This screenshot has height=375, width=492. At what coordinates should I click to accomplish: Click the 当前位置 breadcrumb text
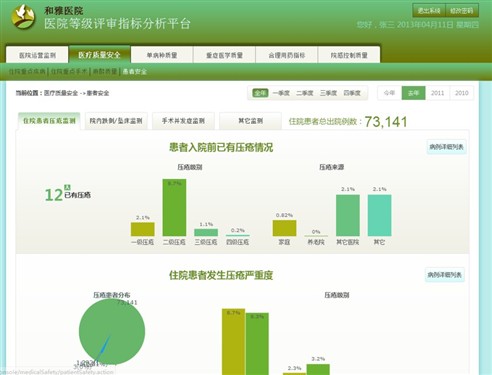pos(62,93)
